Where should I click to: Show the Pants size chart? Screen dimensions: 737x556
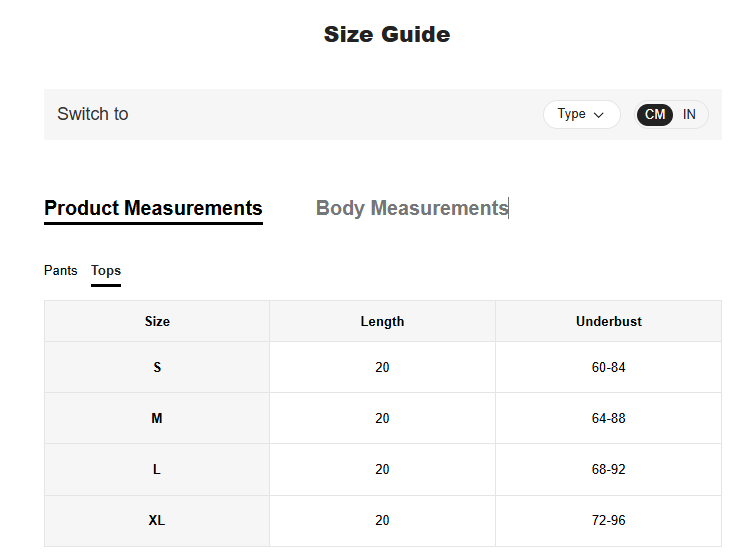point(60,270)
